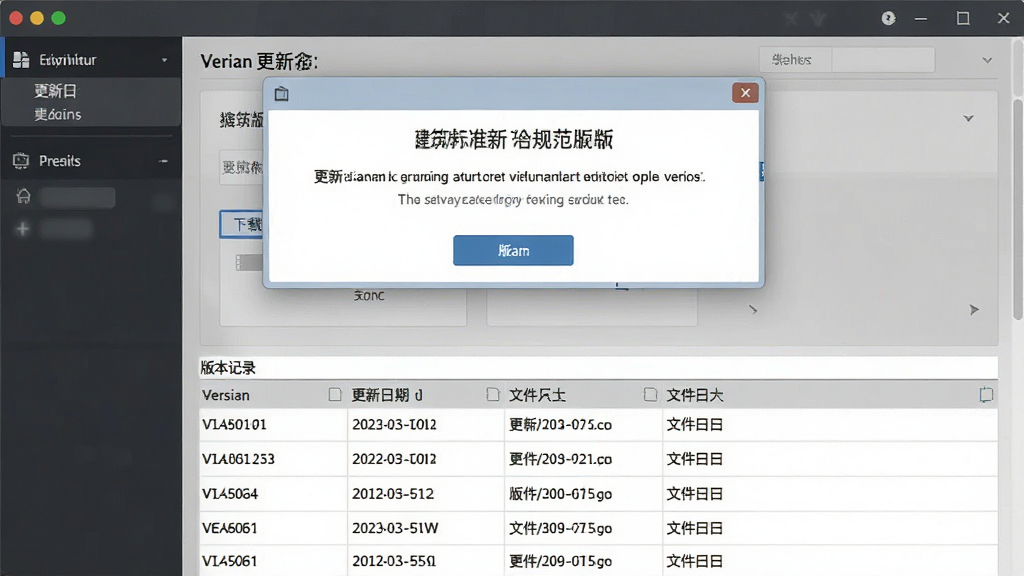Image resolution: width=1024 pixels, height=576 pixels.
Task: Select version row VEA6061
Action: (x=598, y=528)
